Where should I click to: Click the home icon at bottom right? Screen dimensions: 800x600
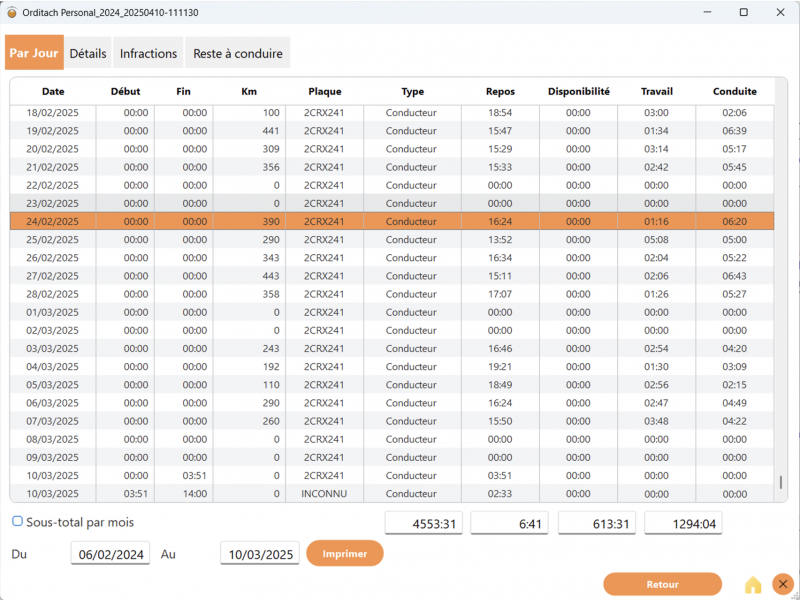(x=753, y=585)
